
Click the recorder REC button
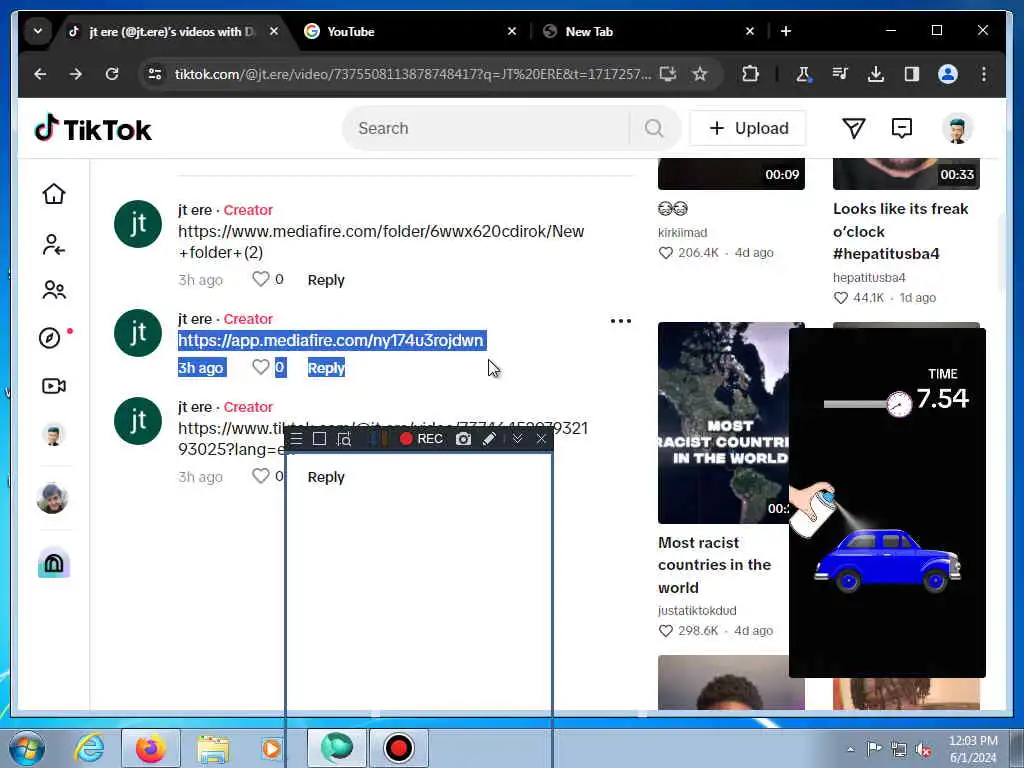point(421,439)
